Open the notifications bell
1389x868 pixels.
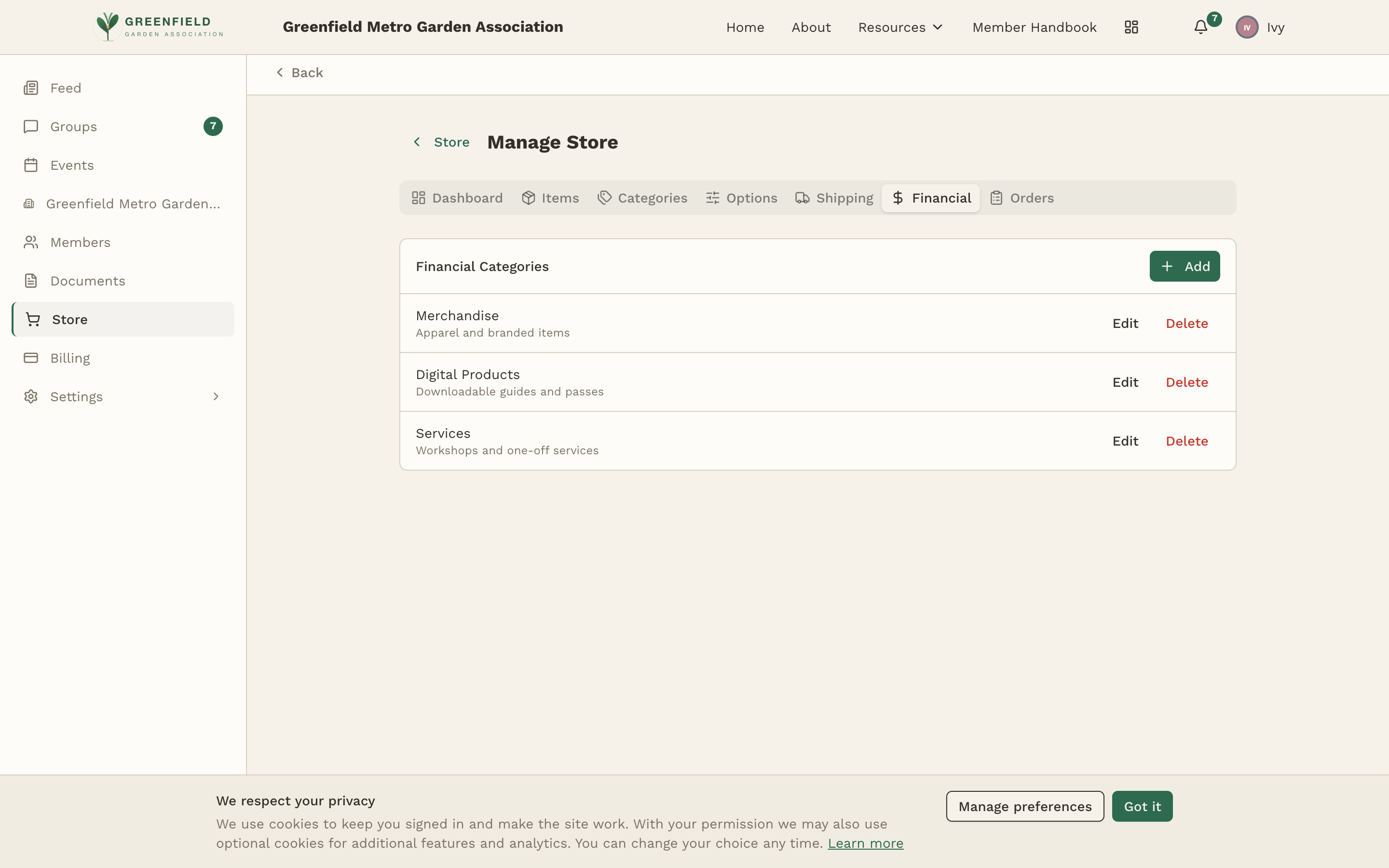point(1201,27)
